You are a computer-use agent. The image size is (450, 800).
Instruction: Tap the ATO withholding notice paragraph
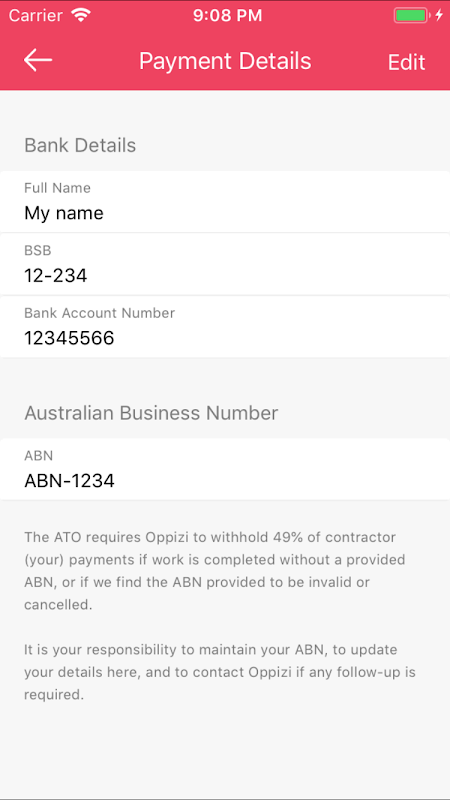point(215,571)
